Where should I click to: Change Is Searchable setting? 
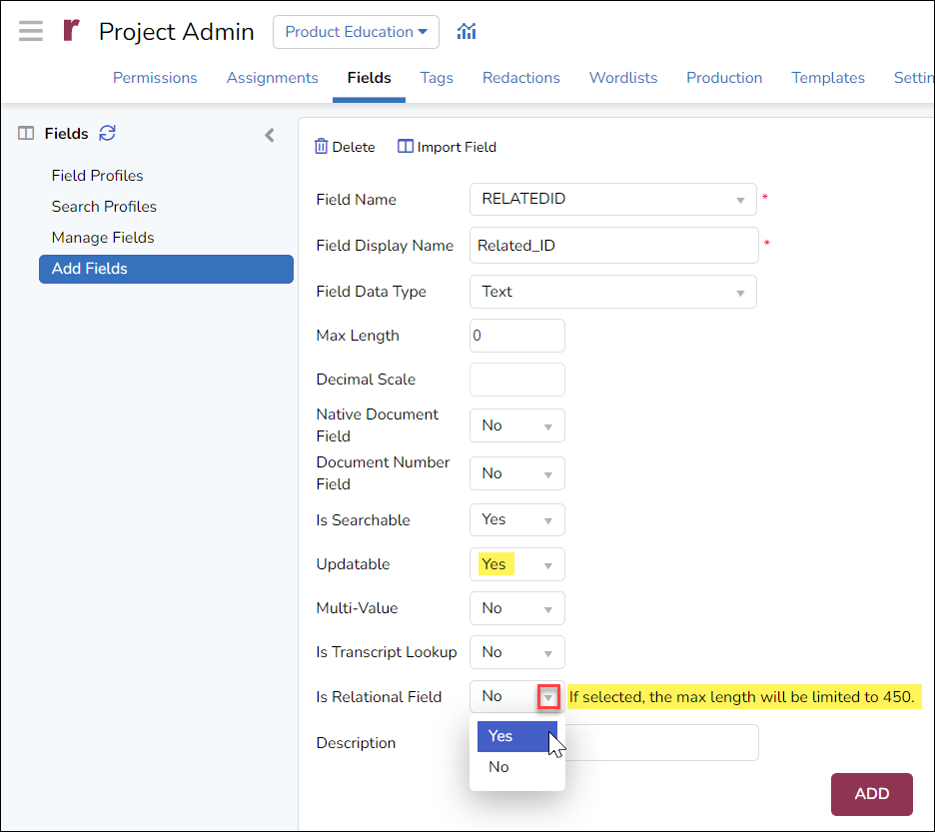point(546,519)
